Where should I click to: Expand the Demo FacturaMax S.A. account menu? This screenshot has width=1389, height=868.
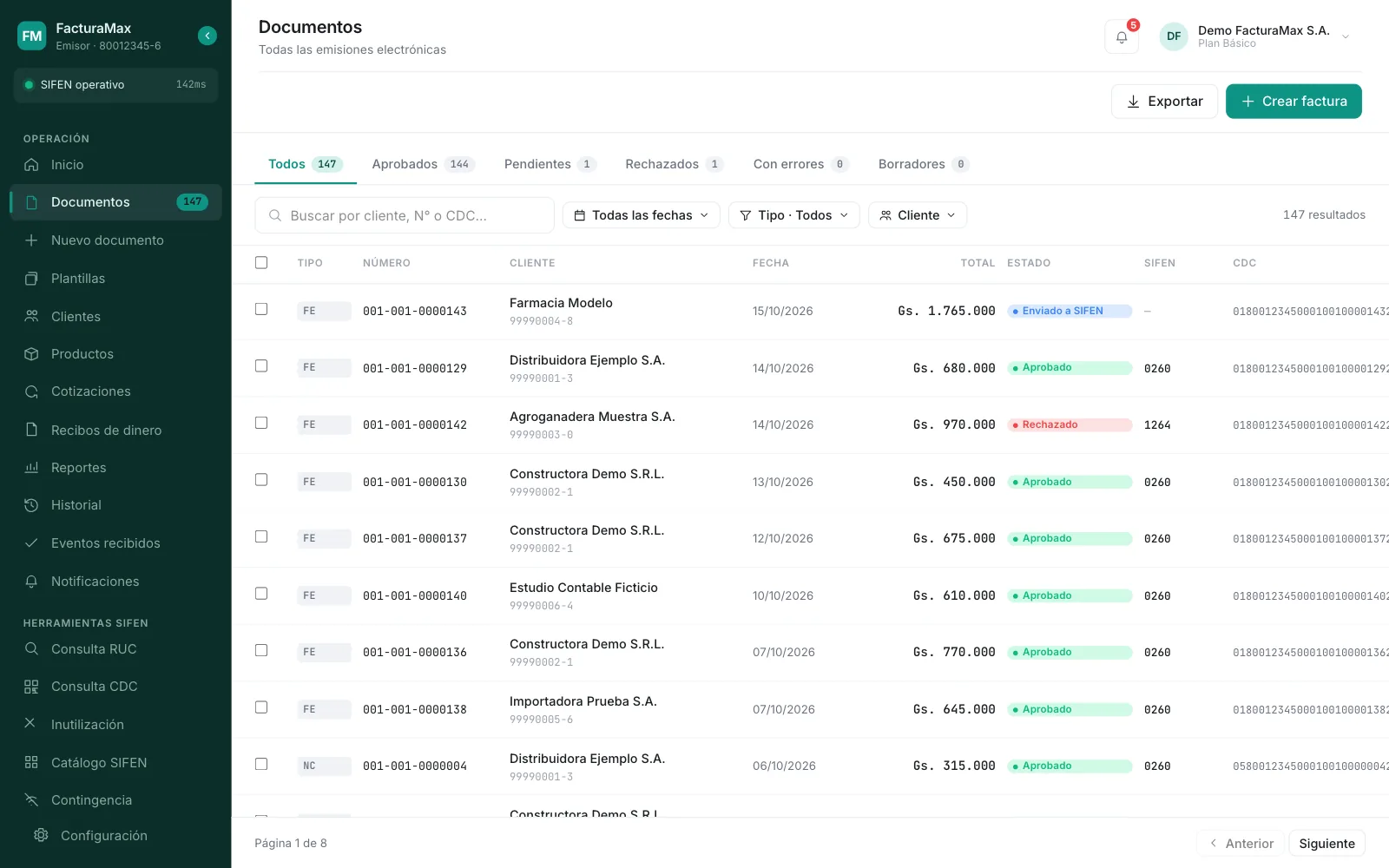(x=1254, y=36)
